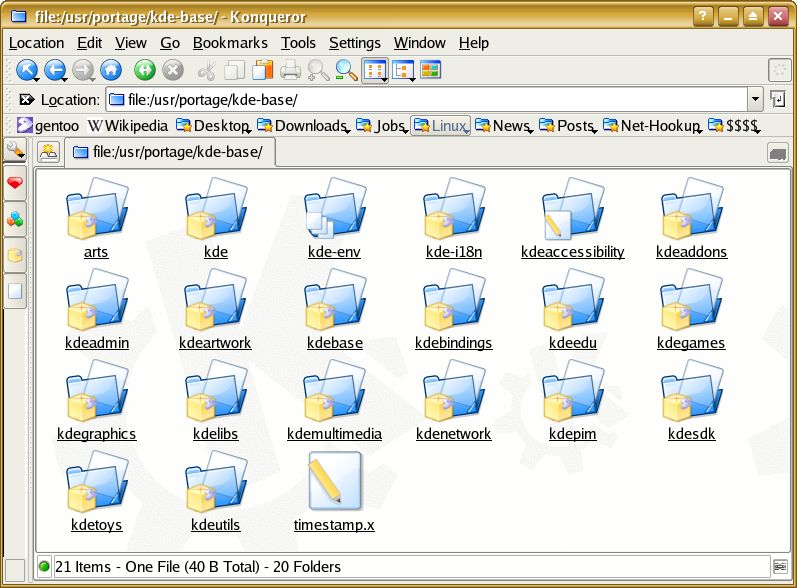
Task: Click the Cut scissors icon
Action: pos(206,70)
